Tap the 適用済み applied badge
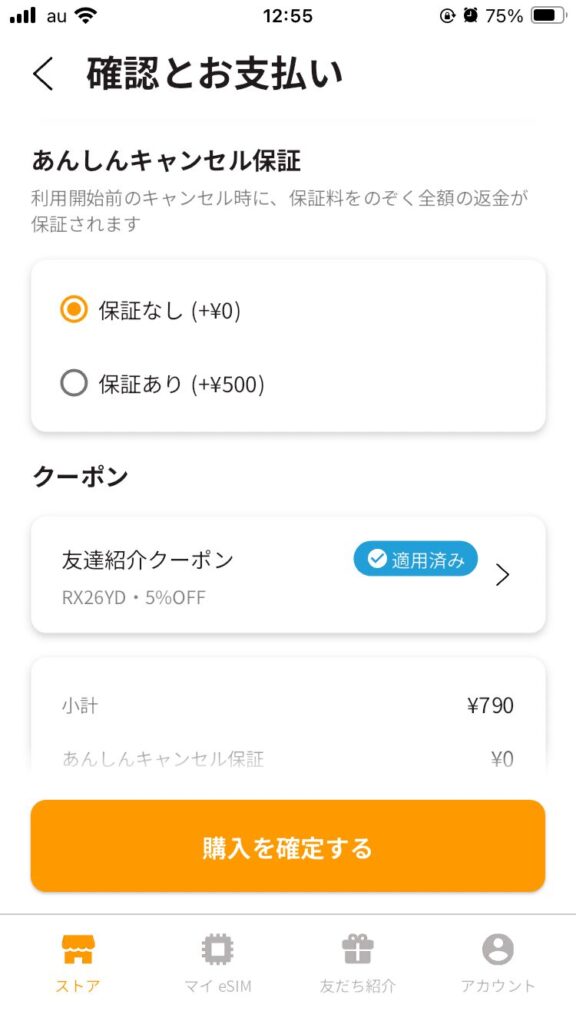The height and width of the screenshot is (1024, 576). point(415,559)
